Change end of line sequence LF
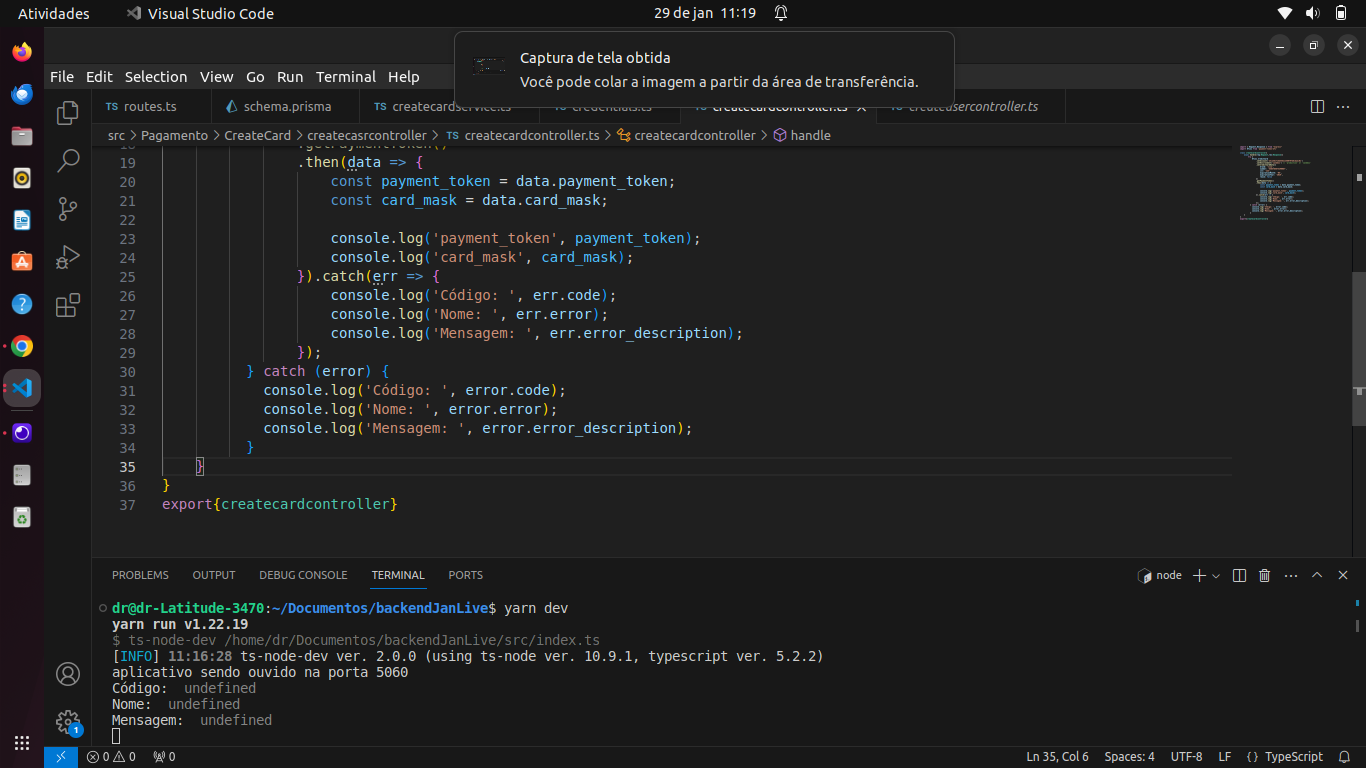The height and width of the screenshot is (768, 1366). [1225, 757]
